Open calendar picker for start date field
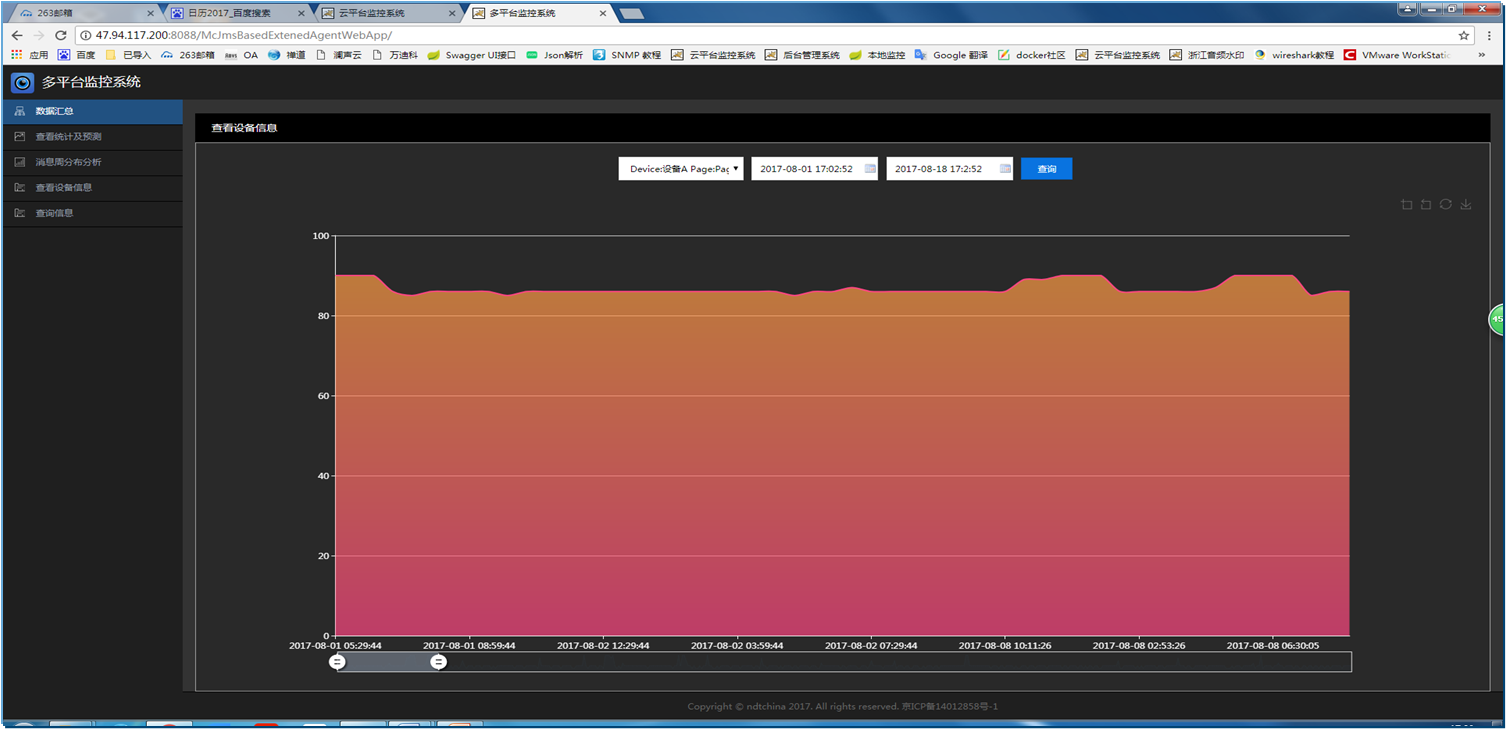 click(x=870, y=169)
